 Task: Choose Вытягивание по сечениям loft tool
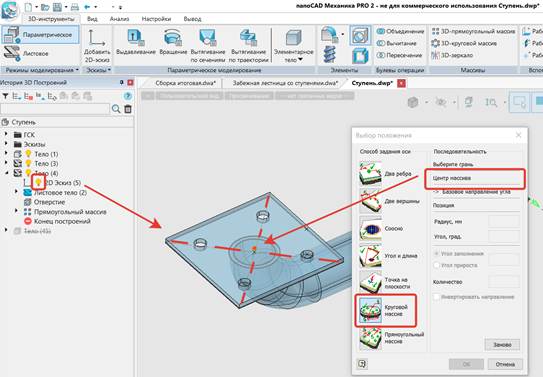208,46
